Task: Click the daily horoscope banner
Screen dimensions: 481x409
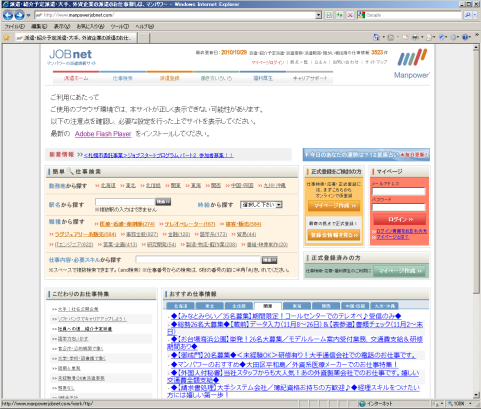Action: (x=366, y=155)
